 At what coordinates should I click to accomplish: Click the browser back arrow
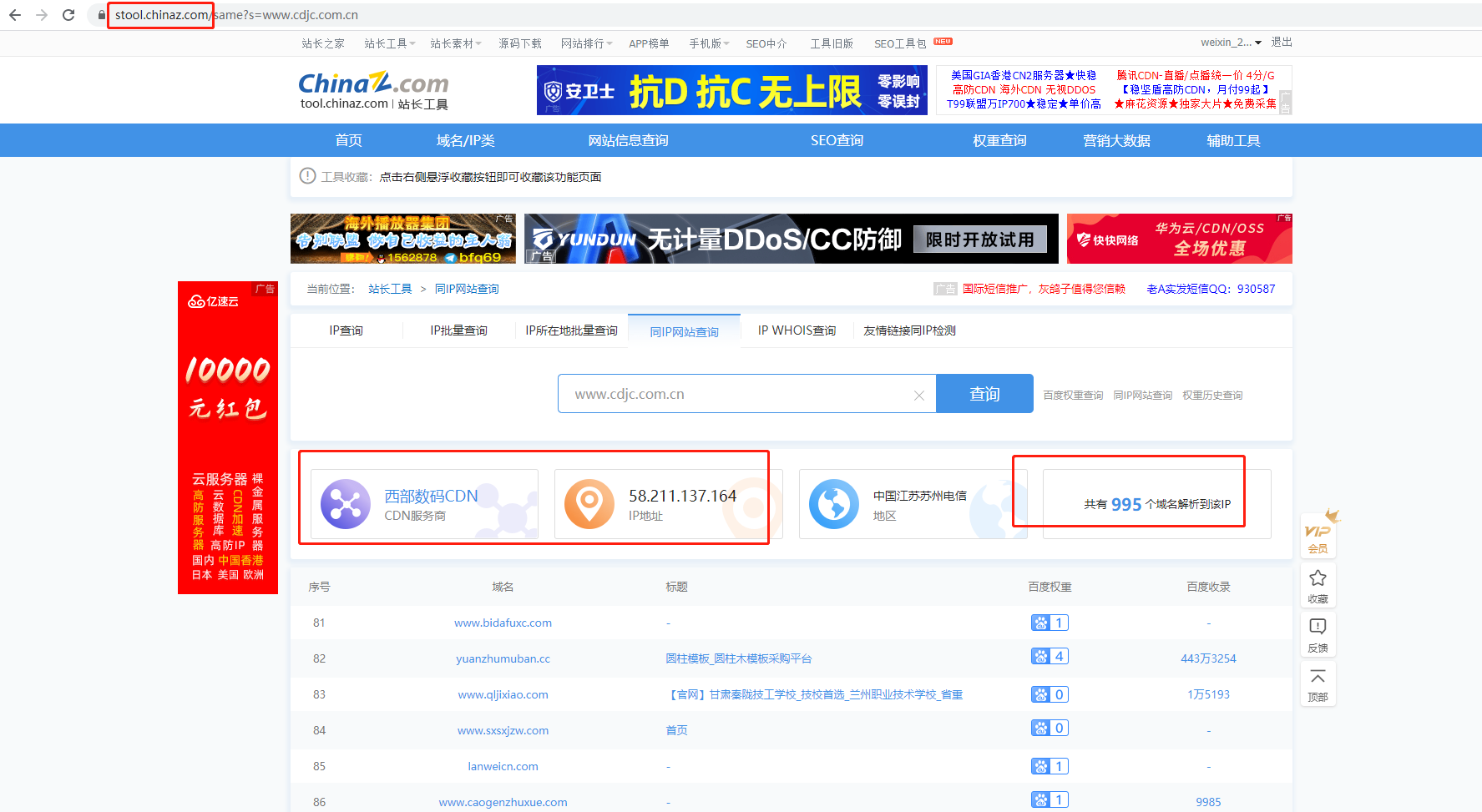[x=15, y=15]
